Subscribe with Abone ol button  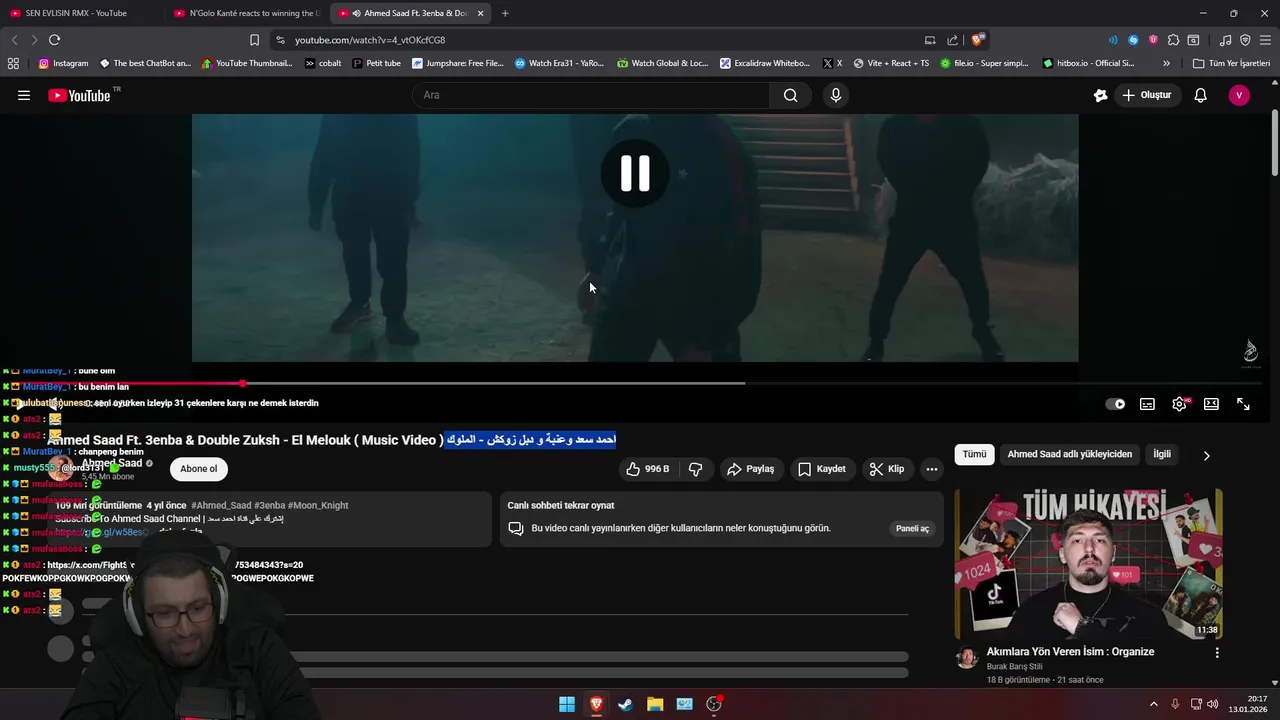(x=198, y=469)
